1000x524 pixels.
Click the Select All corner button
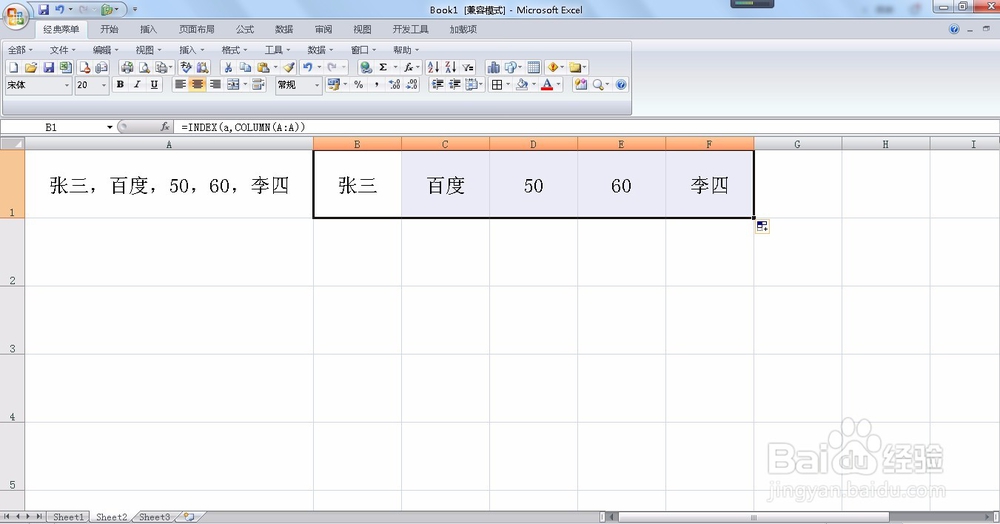pos(12,144)
